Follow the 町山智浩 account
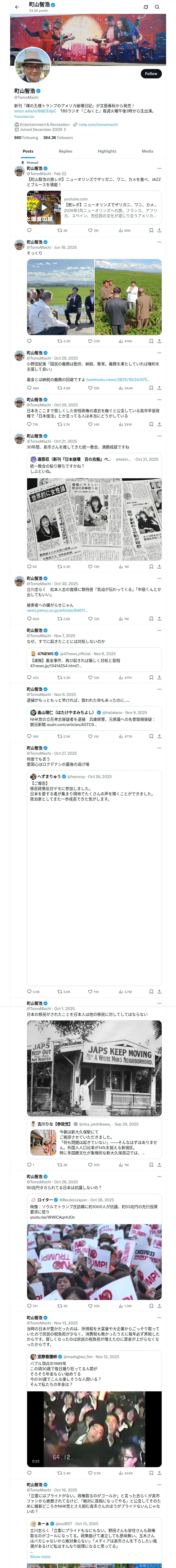This screenshot has height=1568, width=176. (x=150, y=74)
